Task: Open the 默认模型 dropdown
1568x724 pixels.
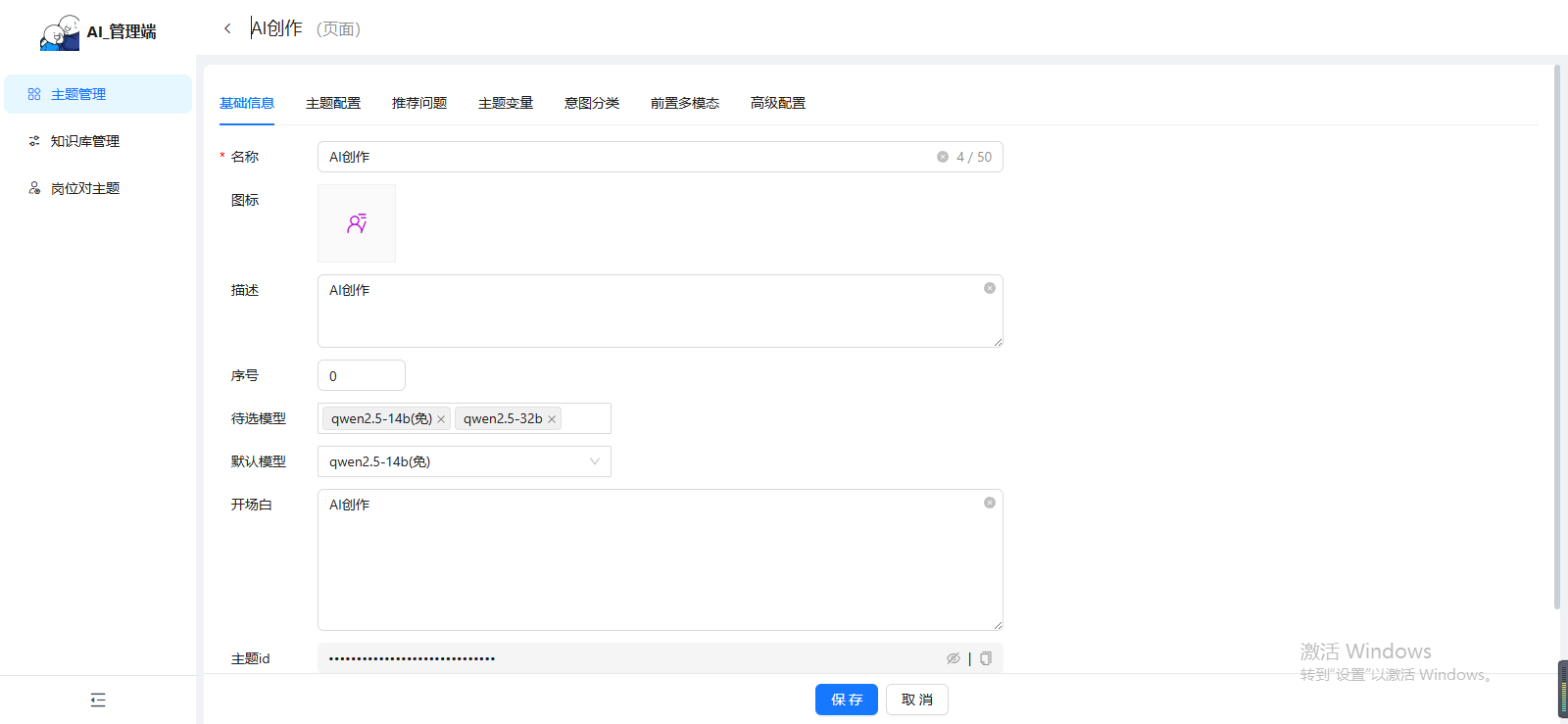Action: pos(464,461)
